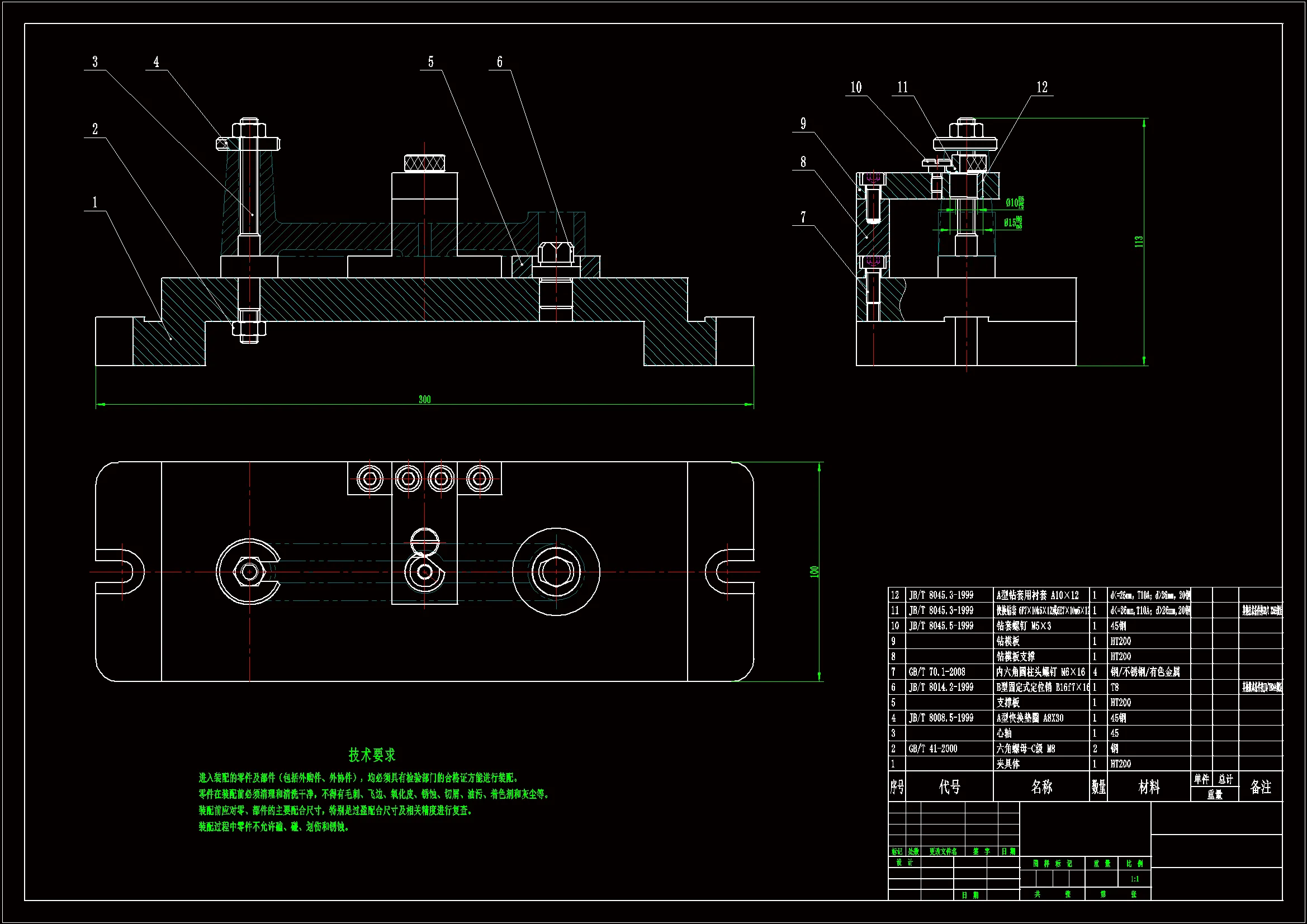1307x924 pixels.
Task: Select the hex nut in top view left
Action: coord(249,572)
